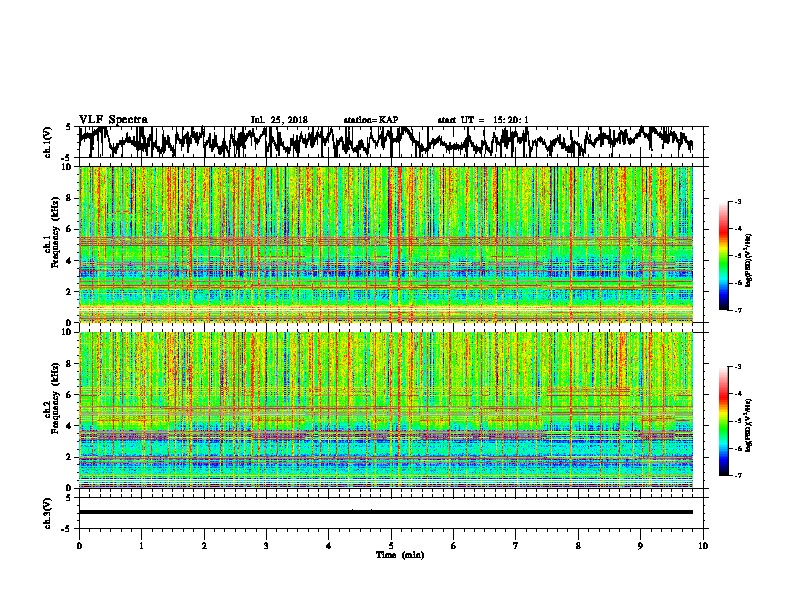This screenshot has height=612, width=792.
Task: Click the "8" kHz tick on the ch.2 axis
Action: pos(70,364)
